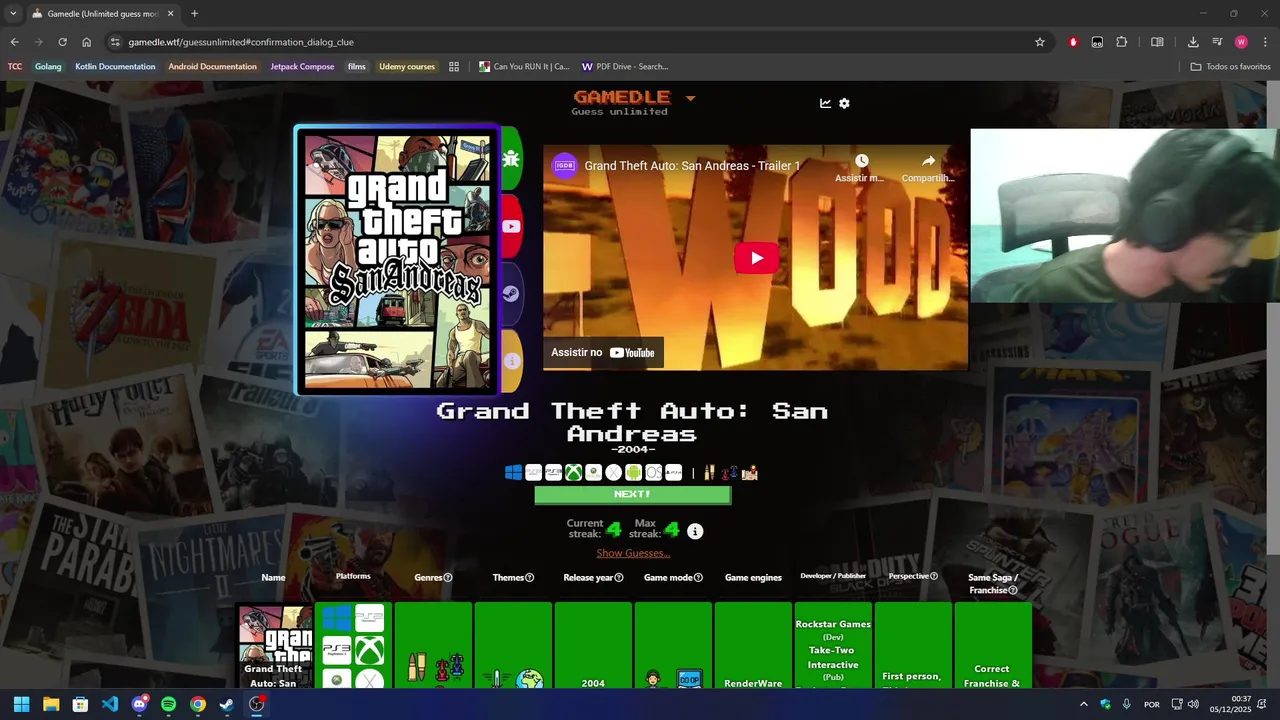Go back to the previous page
This screenshot has height=720, width=1280.
[x=14, y=42]
